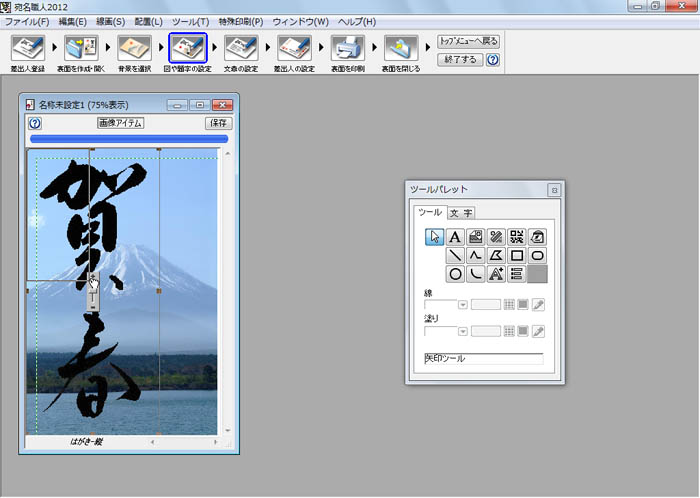Click the 文章の設定 step icon
The image size is (700, 498).
(x=239, y=47)
